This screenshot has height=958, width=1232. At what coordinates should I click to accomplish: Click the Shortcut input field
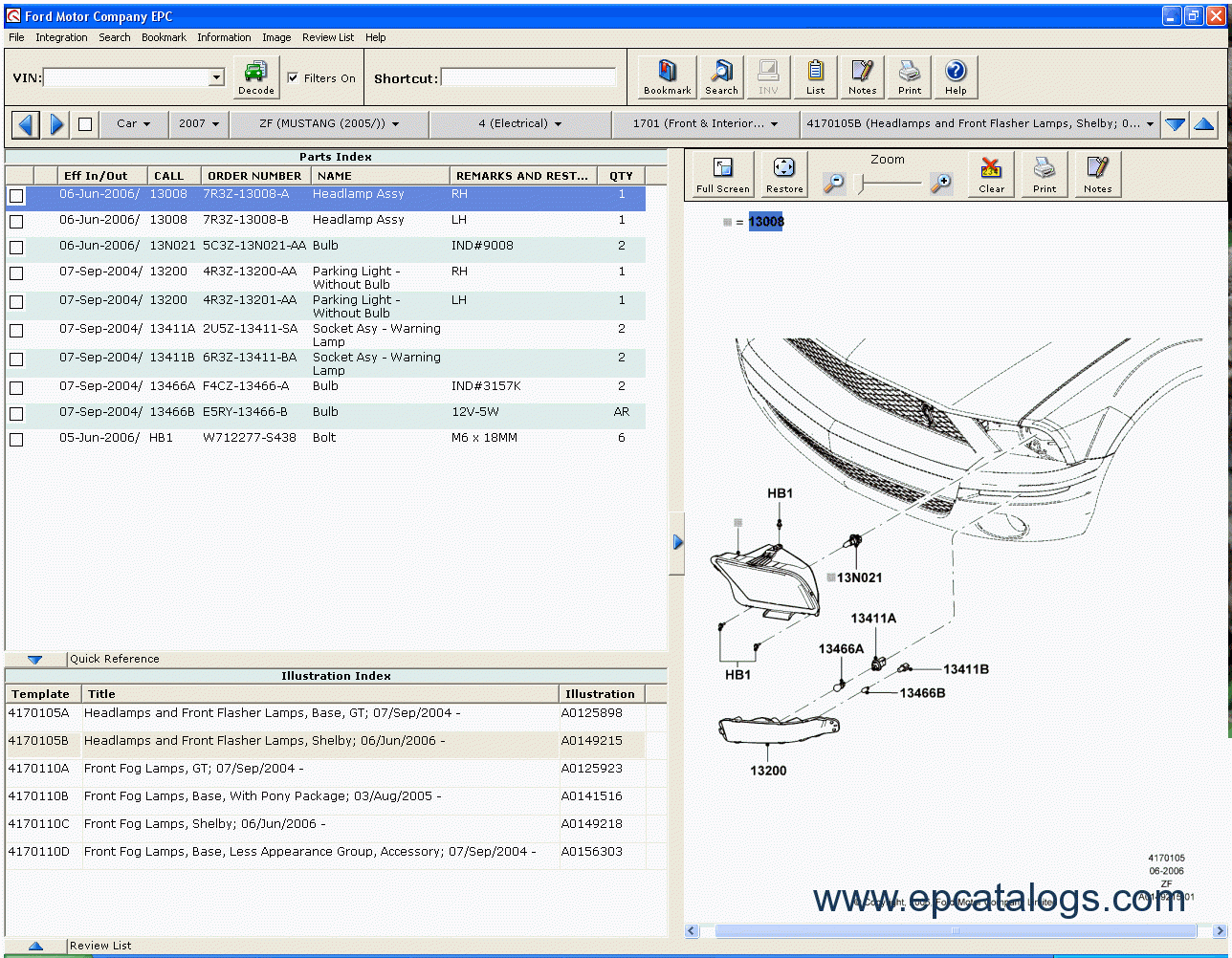[528, 77]
